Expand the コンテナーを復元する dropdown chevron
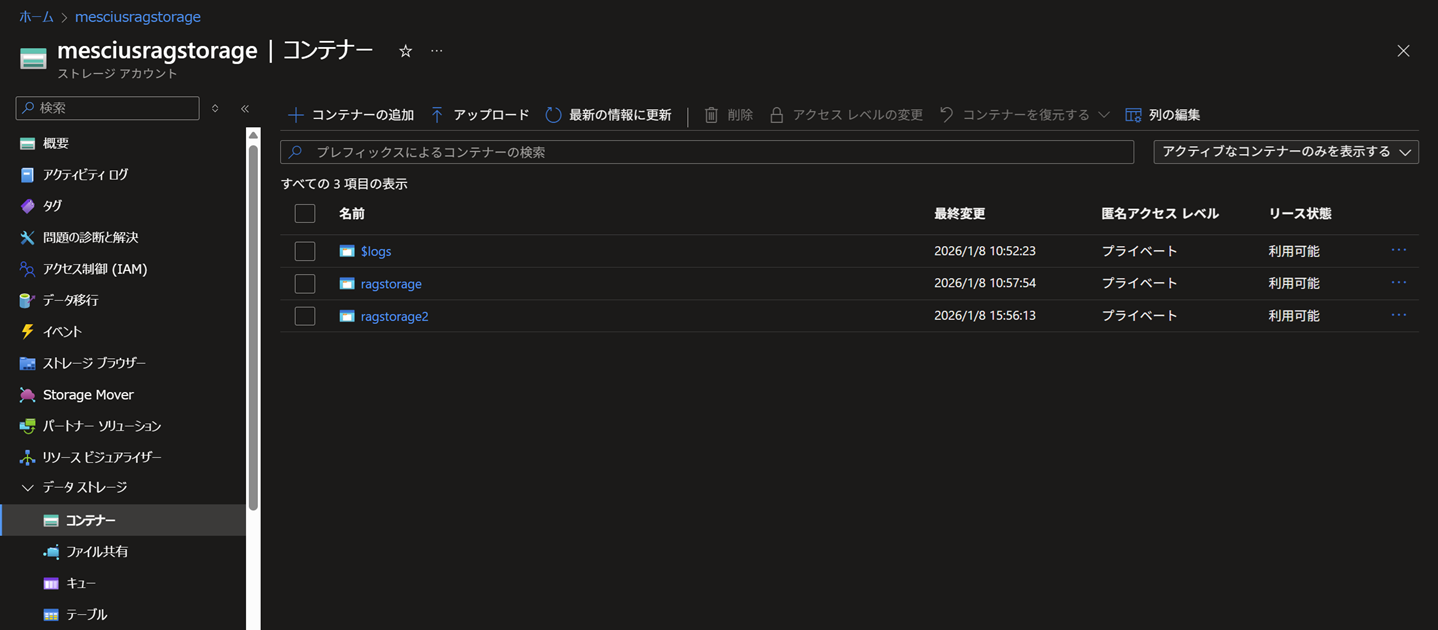Screen dimensions: 1438x630 [1104, 114]
